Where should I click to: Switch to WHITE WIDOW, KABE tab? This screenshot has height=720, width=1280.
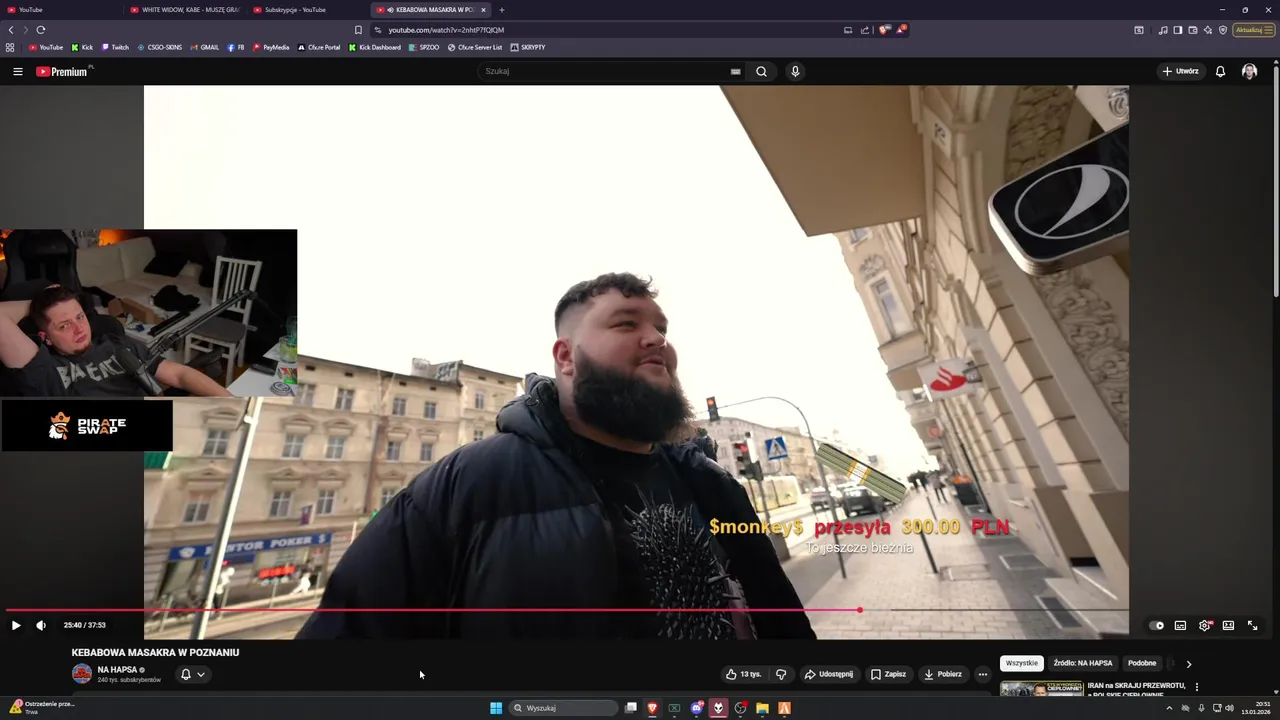184,10
